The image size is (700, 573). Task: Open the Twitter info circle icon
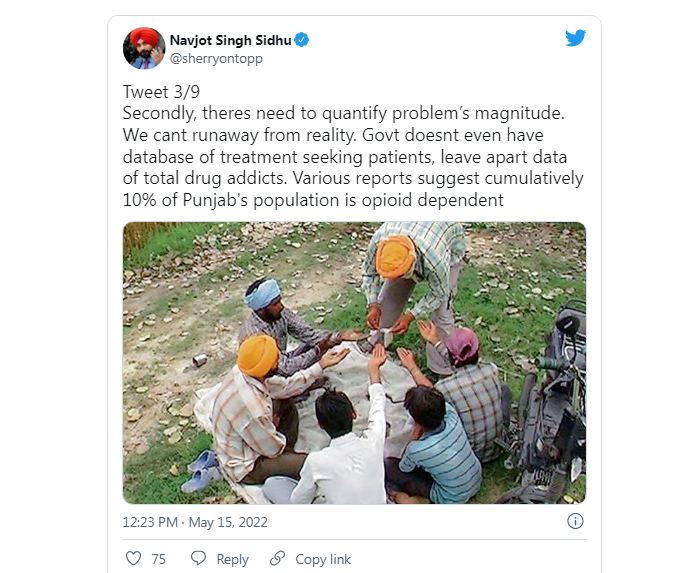tap(575, 521)
